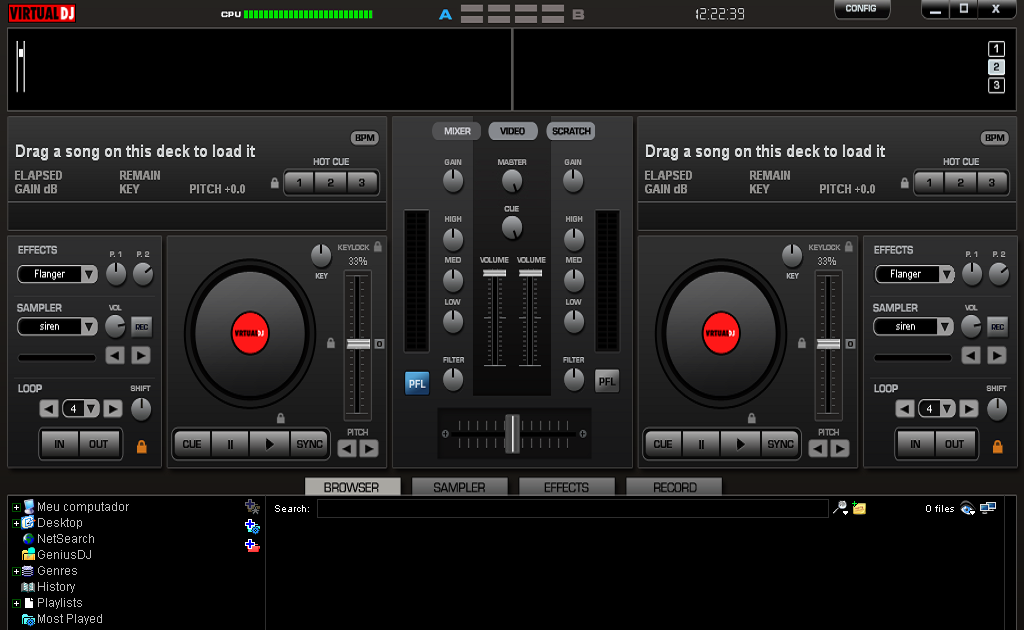Nudge left deck pitch up arrow
Image resolution: width=1024 pixels, height=630 pixels.
369,449
